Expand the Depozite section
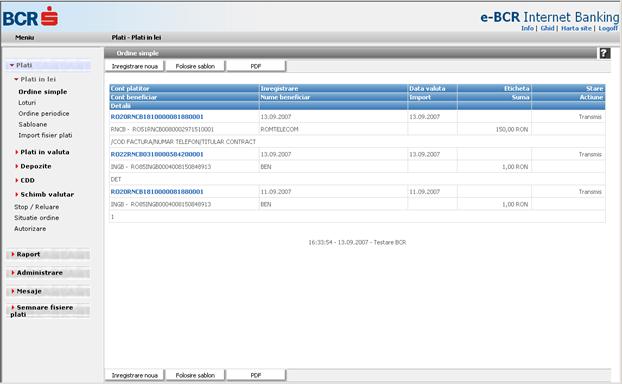The height and width of the screenshot is (384, 622). point(33,166)
